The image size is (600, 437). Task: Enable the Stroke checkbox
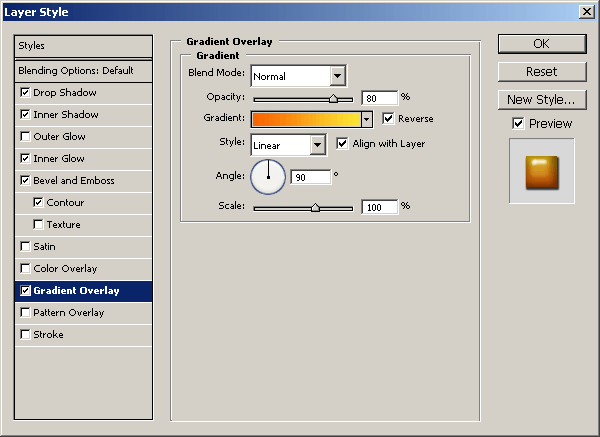25,335
